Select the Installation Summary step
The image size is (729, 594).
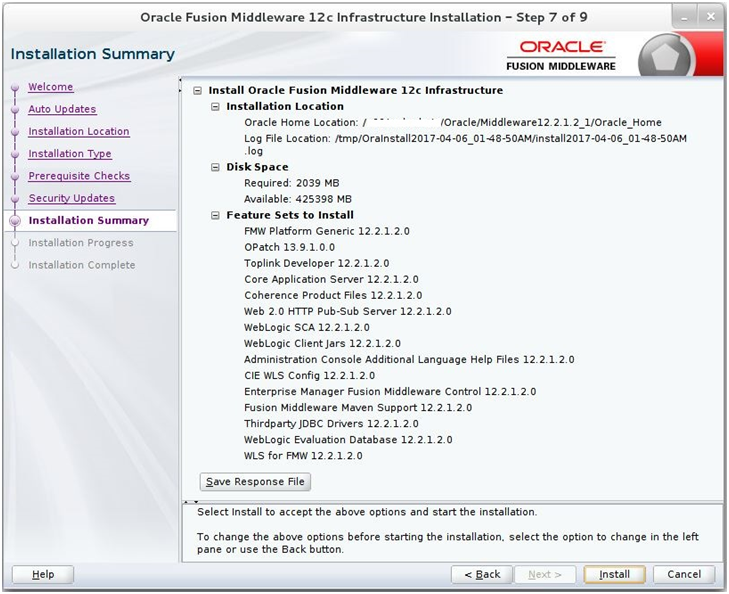(89, 220)
